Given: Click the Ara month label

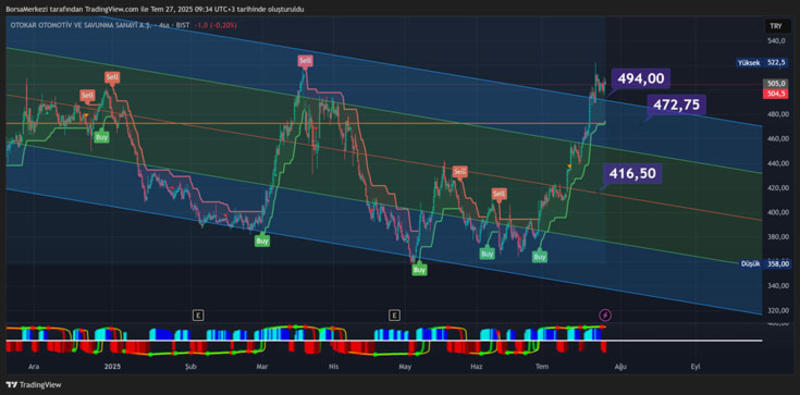Looking at the screenshot, I should (x=34, y=366).
